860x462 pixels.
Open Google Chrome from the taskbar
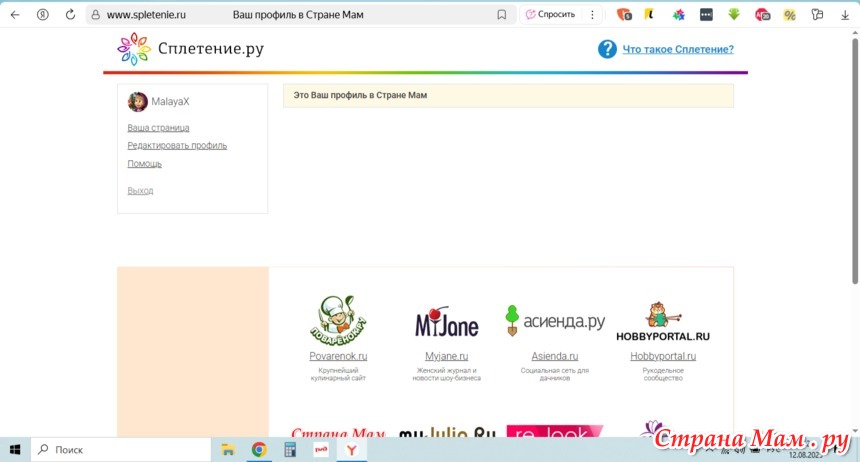click(x=259, y=450)
